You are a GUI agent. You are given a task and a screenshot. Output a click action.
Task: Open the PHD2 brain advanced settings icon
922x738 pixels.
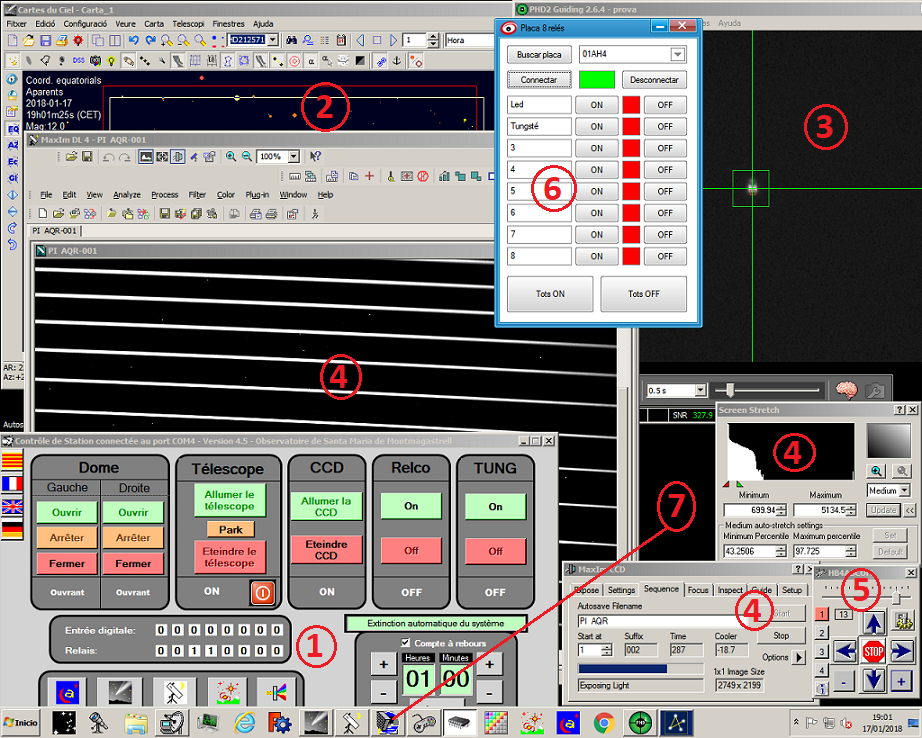(847, 390)
